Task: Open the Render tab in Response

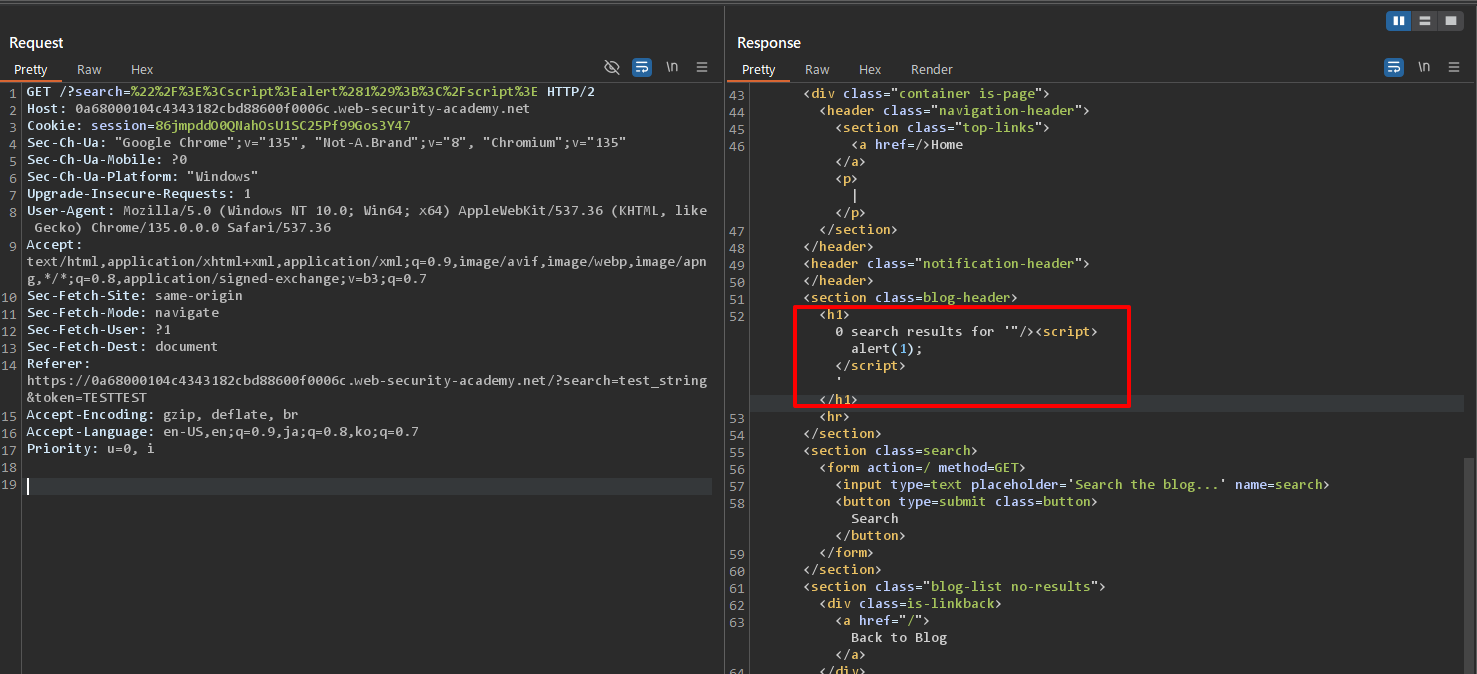Action: tap(932, 70)
